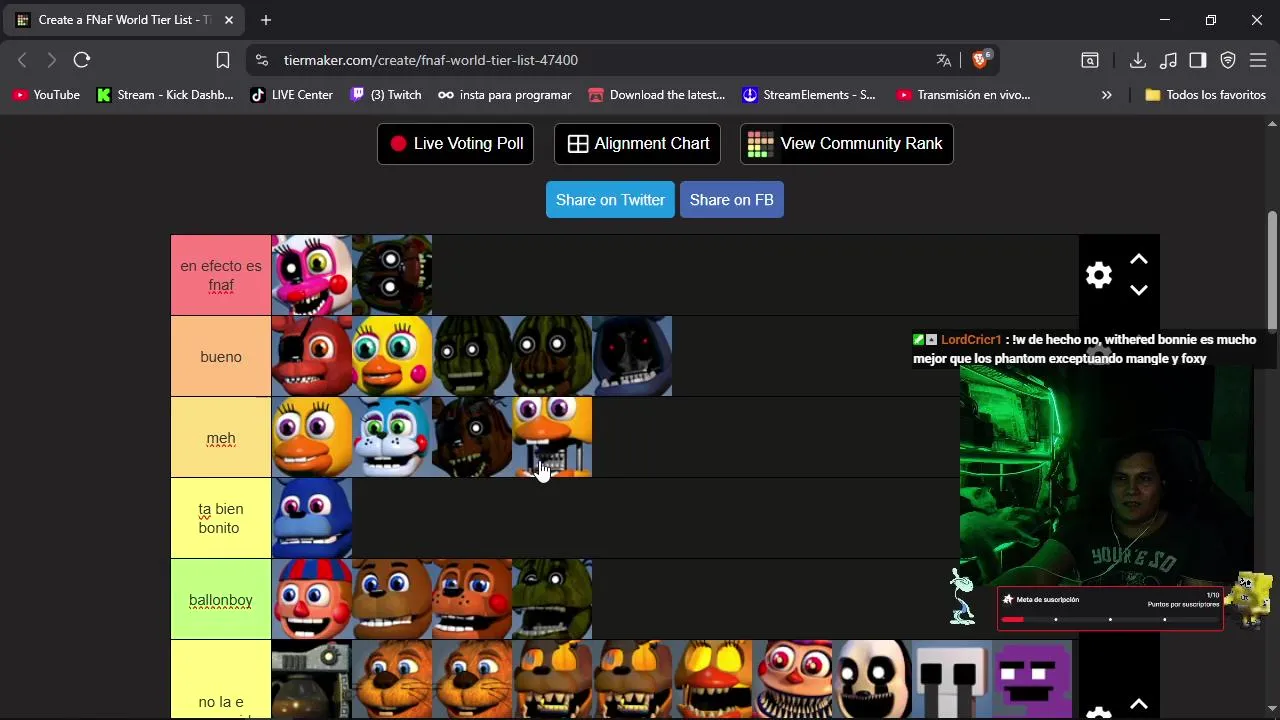
Task: Open 'Download the latest' bookmark
Action: point(656,95)
